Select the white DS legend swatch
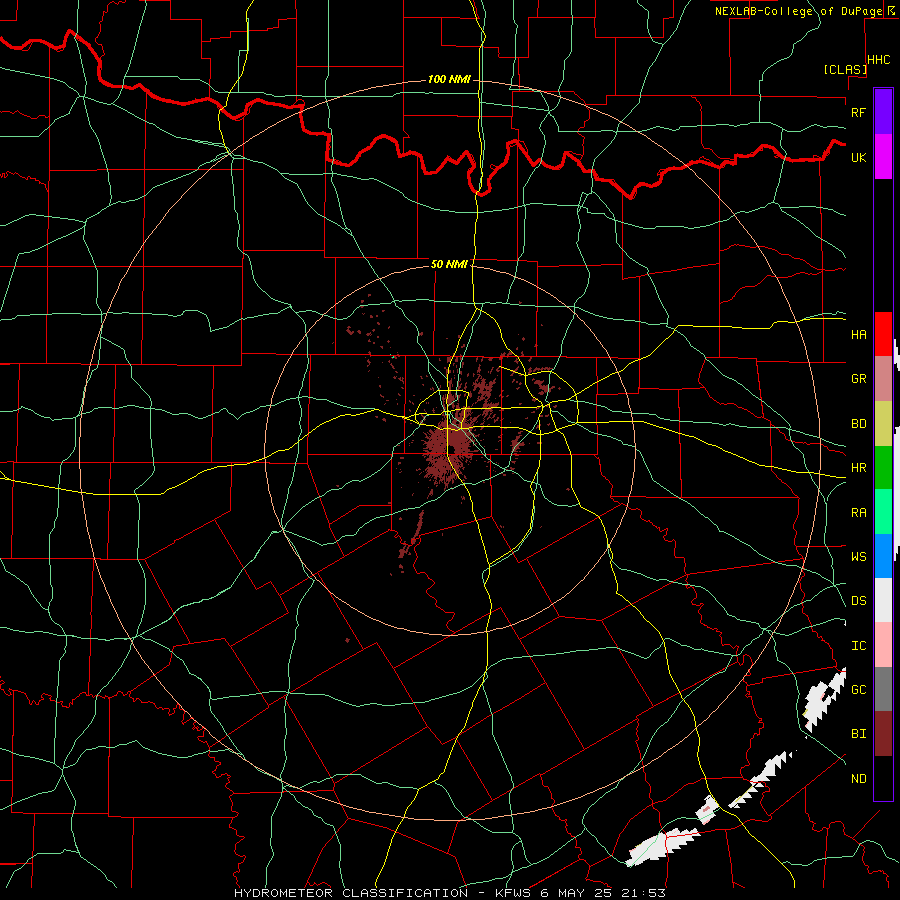This screenshot has width=900, height=900. (883, 600)
